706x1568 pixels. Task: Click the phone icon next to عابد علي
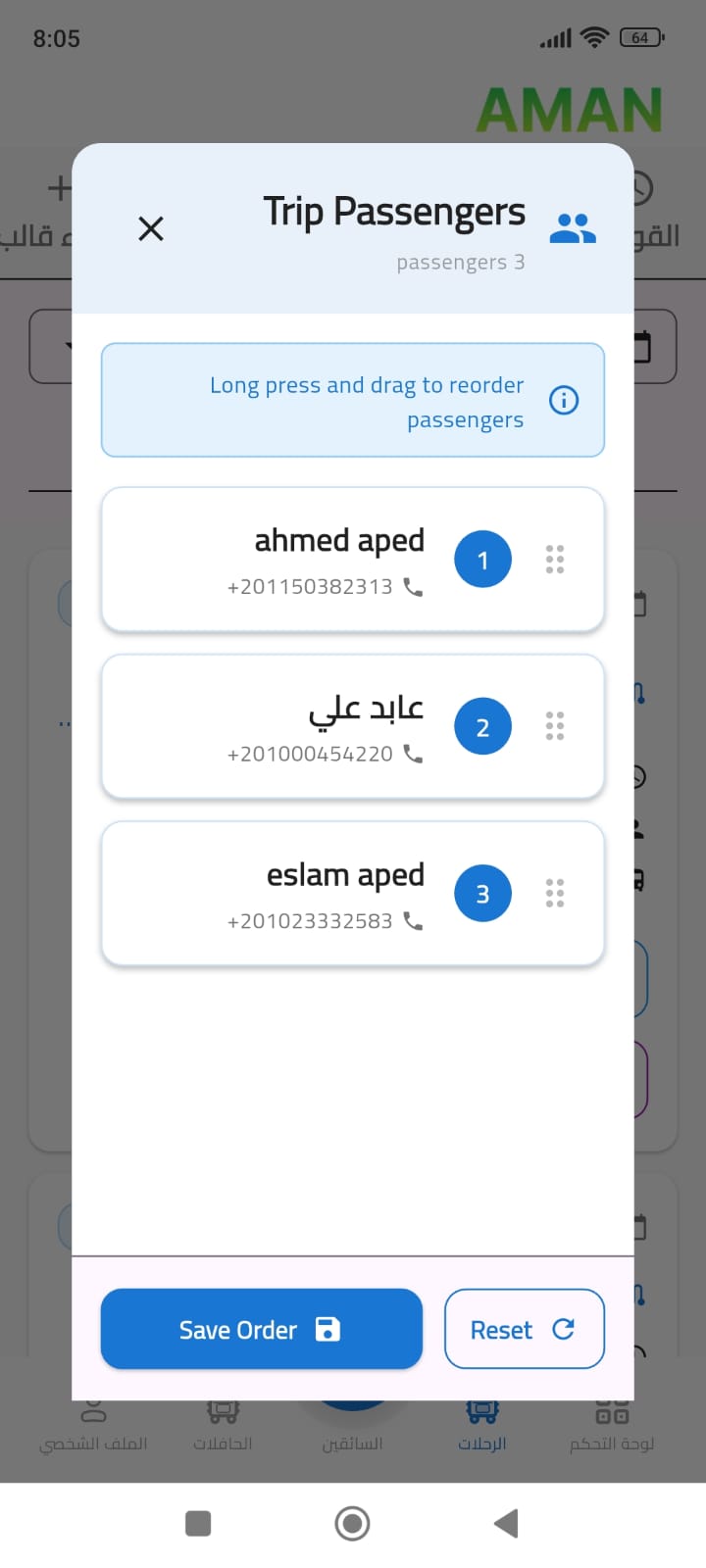click(x=413, y=754)
